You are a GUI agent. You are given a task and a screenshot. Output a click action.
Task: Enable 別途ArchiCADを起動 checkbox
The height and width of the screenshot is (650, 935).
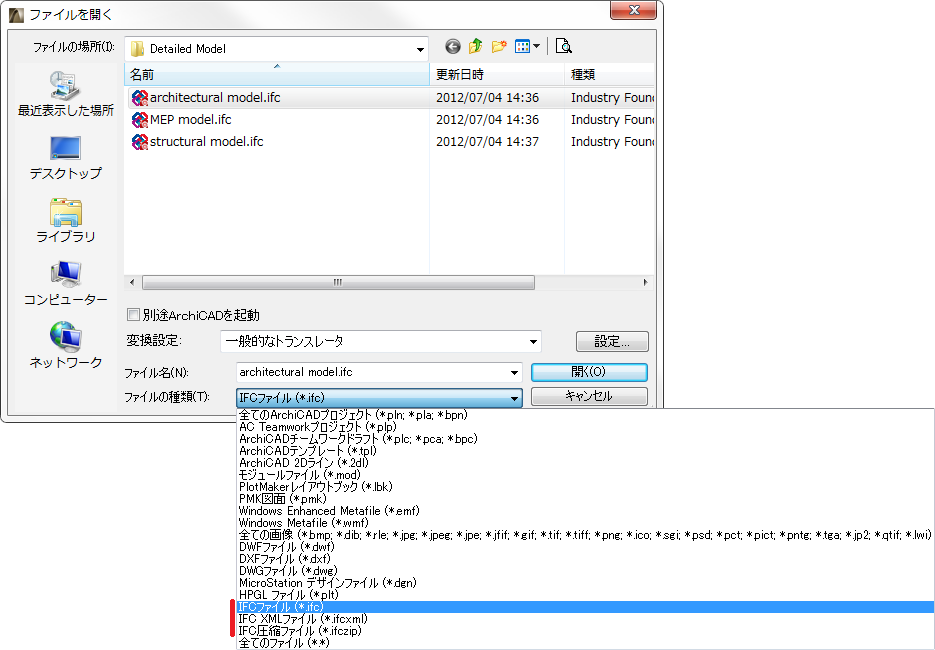point(133,314)
